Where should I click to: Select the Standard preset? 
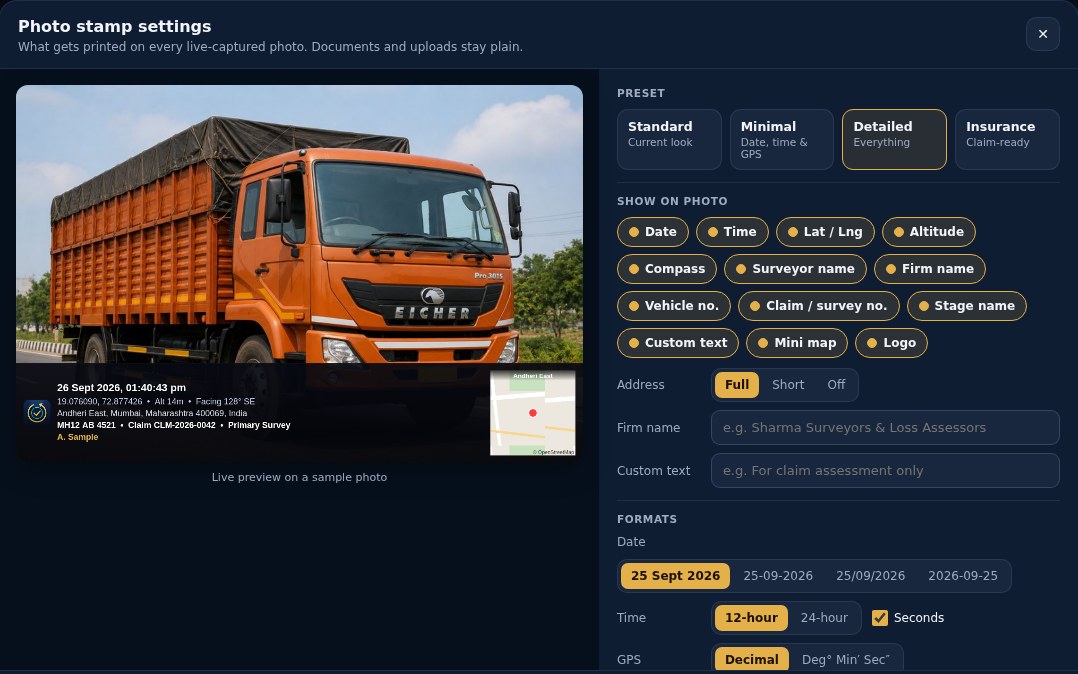(669, 140)
